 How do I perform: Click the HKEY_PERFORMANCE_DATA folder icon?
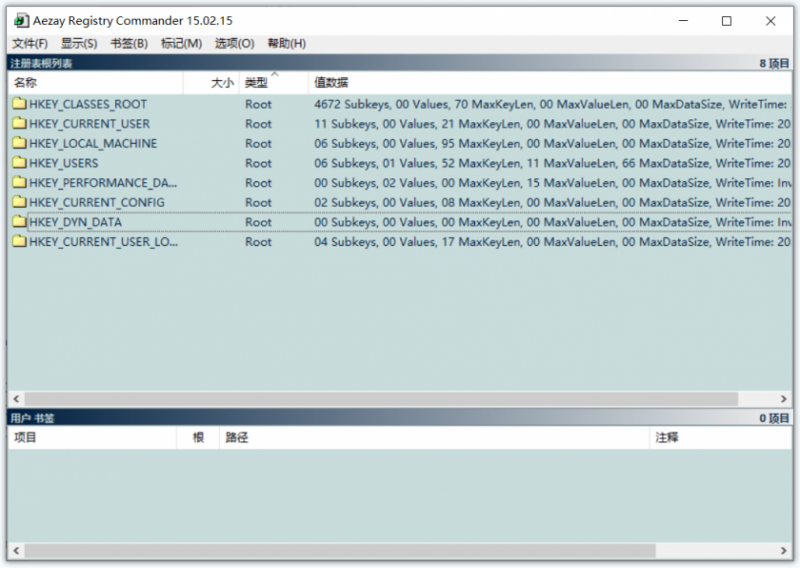(19, 182)
